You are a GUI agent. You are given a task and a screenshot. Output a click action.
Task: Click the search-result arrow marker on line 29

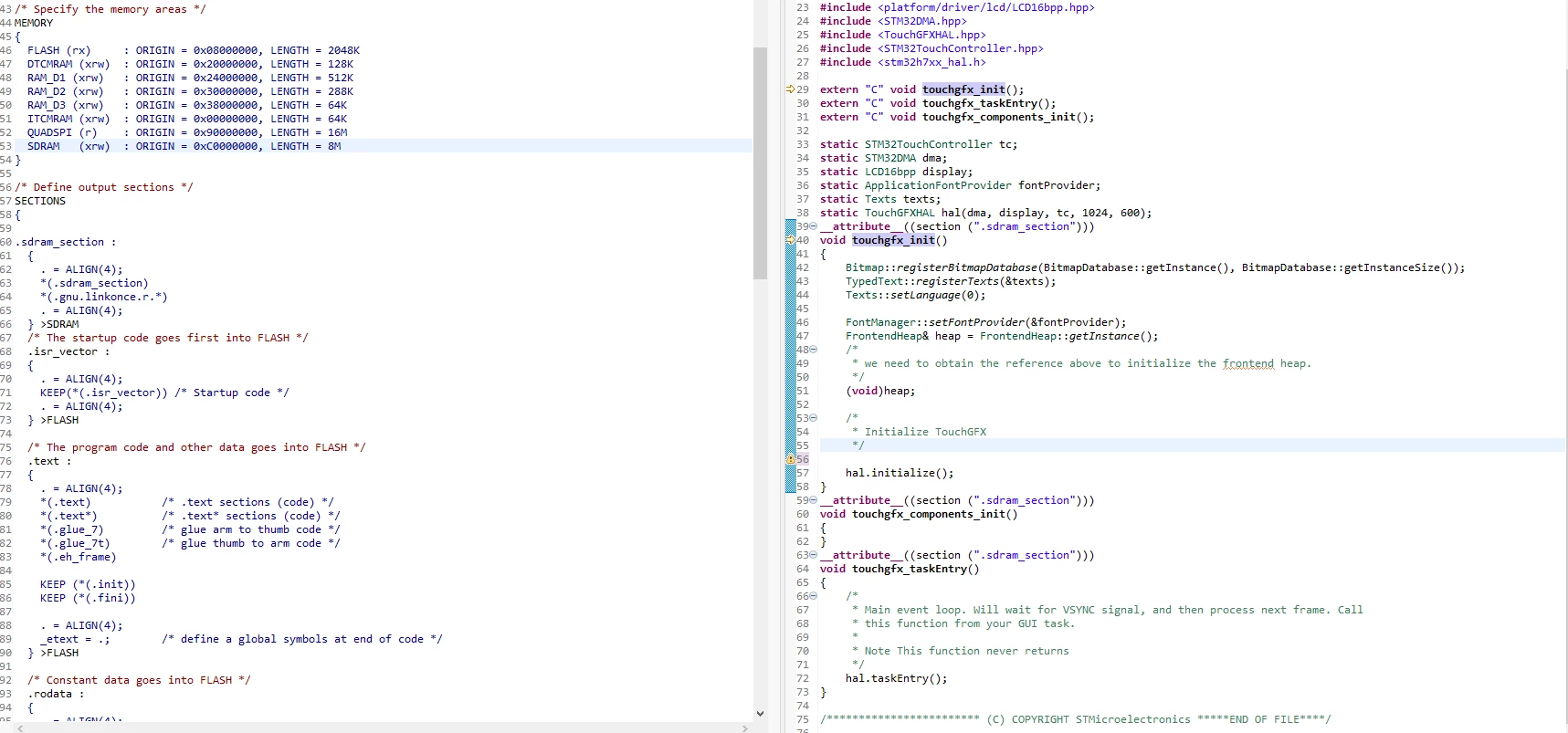pyautogui.click(x=790, y=89)
